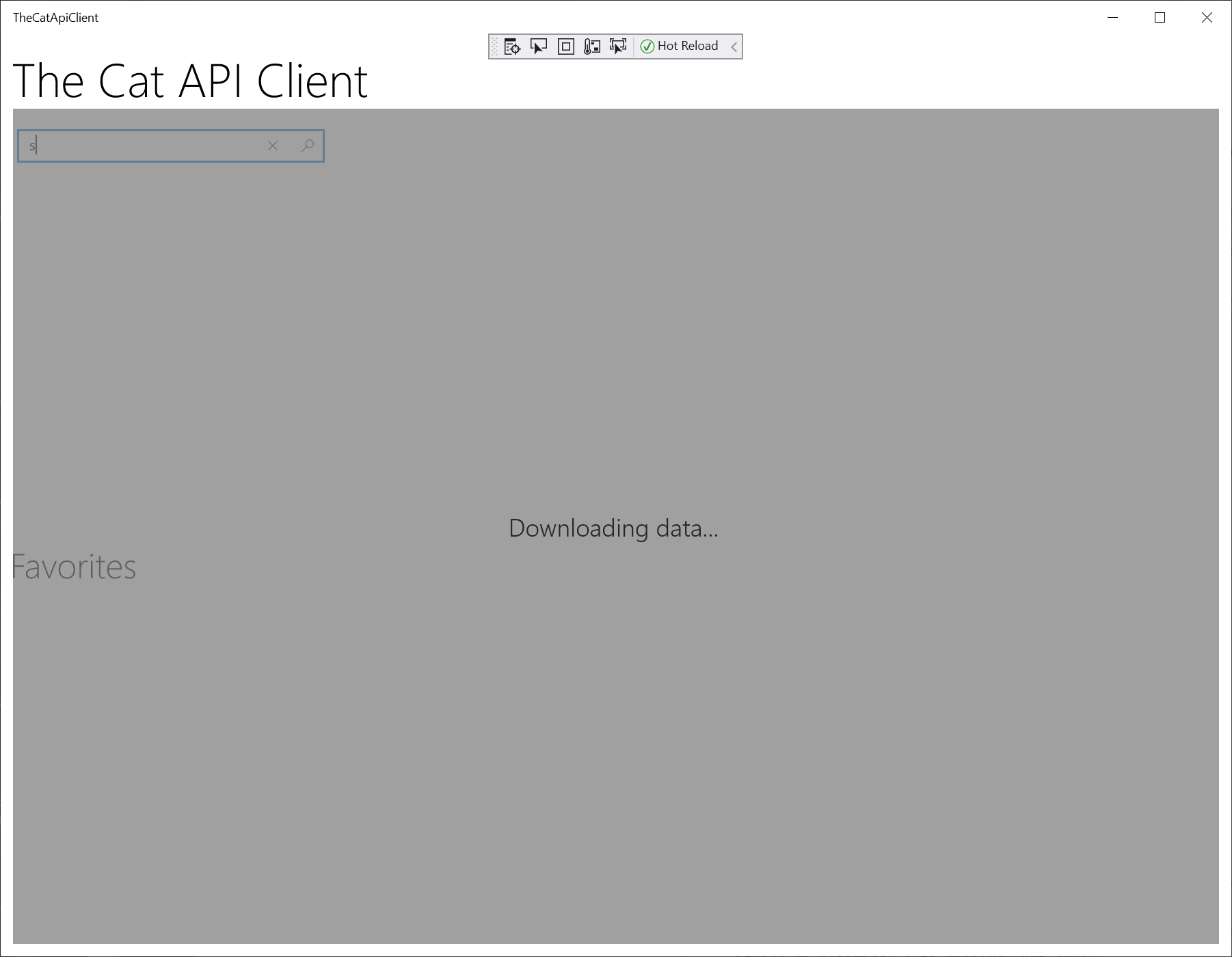1232x957 pixels.
Task: Minimize the TheCatApiClient window
Action: click(x=1112, y=18)
